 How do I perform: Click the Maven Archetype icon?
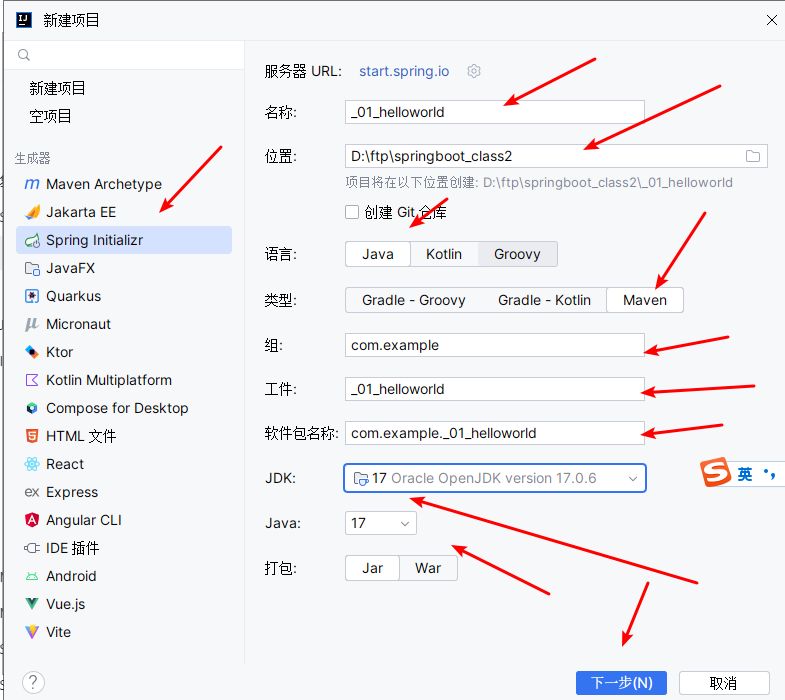click(x=32, y=184)
